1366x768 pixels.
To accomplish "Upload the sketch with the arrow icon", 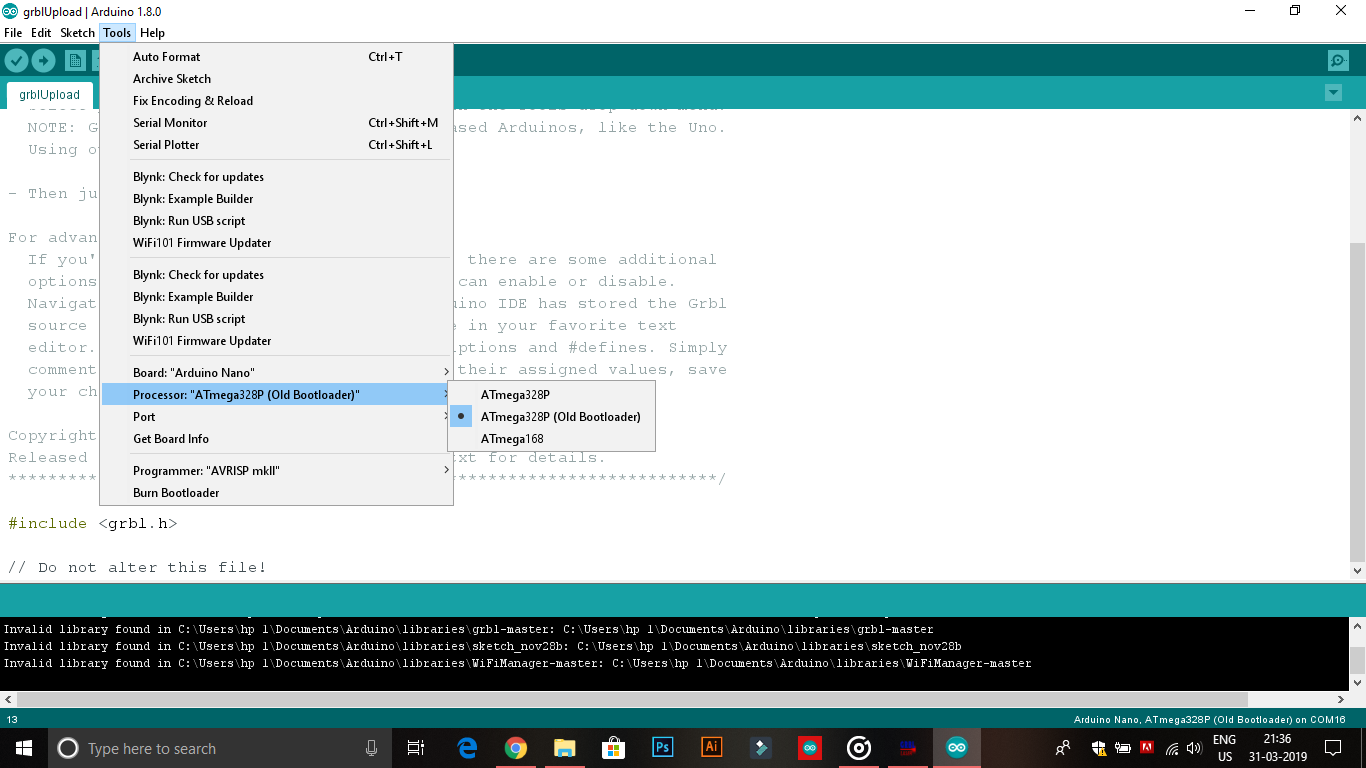I will [43, 60].
